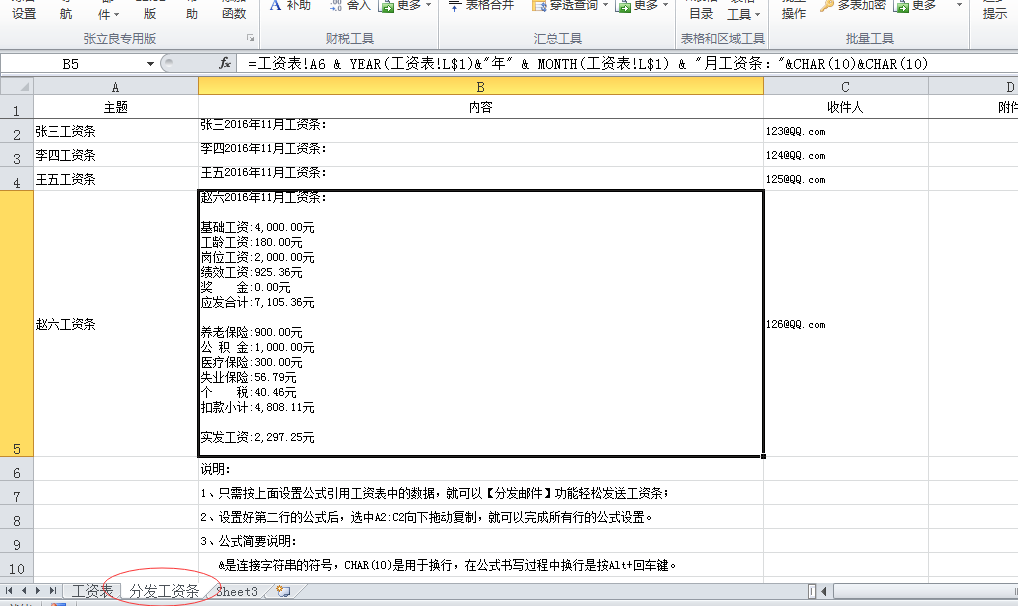1018x606 pixels.
Task: Switch to the 工资表 sheet tab
Action: 92,592
